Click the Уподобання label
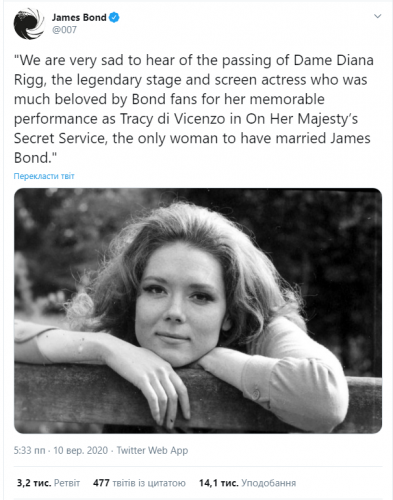The height and width of the screenshot is (500, 393). (269, 483)
